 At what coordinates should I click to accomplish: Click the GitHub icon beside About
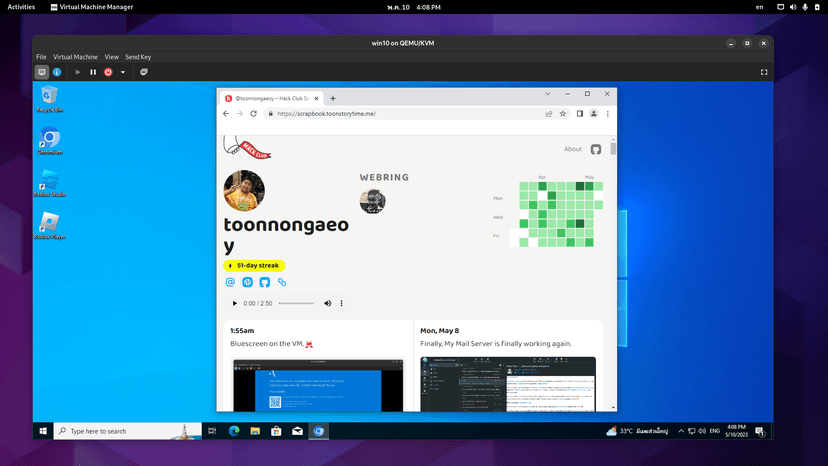coord(596,150)
